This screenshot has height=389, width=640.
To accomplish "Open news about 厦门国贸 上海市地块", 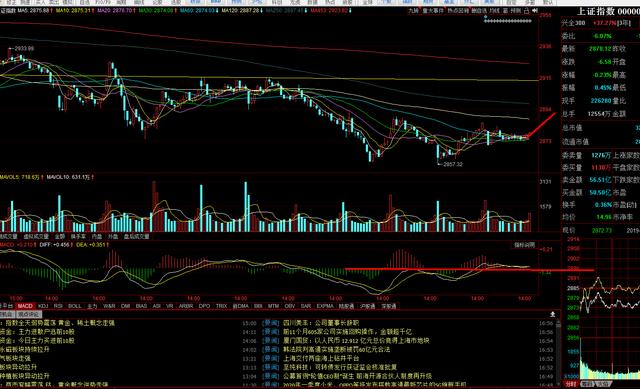I will coord(356,340).
